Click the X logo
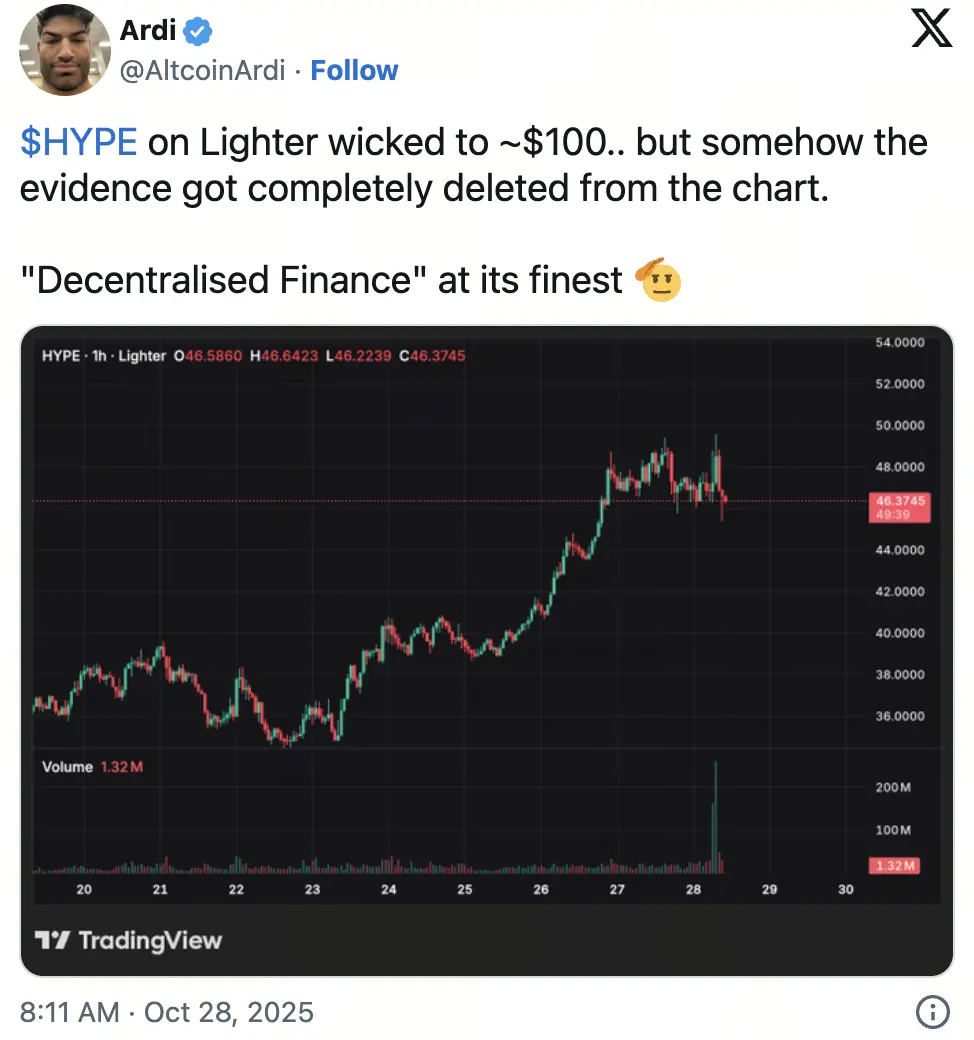This screenshot has height=1040, width=974. (x=932, y=30)
